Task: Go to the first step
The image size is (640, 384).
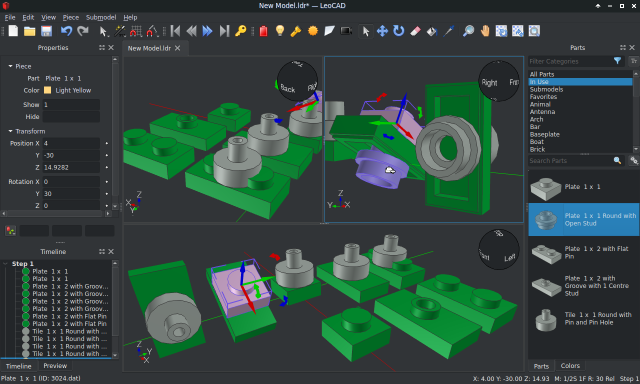Action: click(176, 31)
